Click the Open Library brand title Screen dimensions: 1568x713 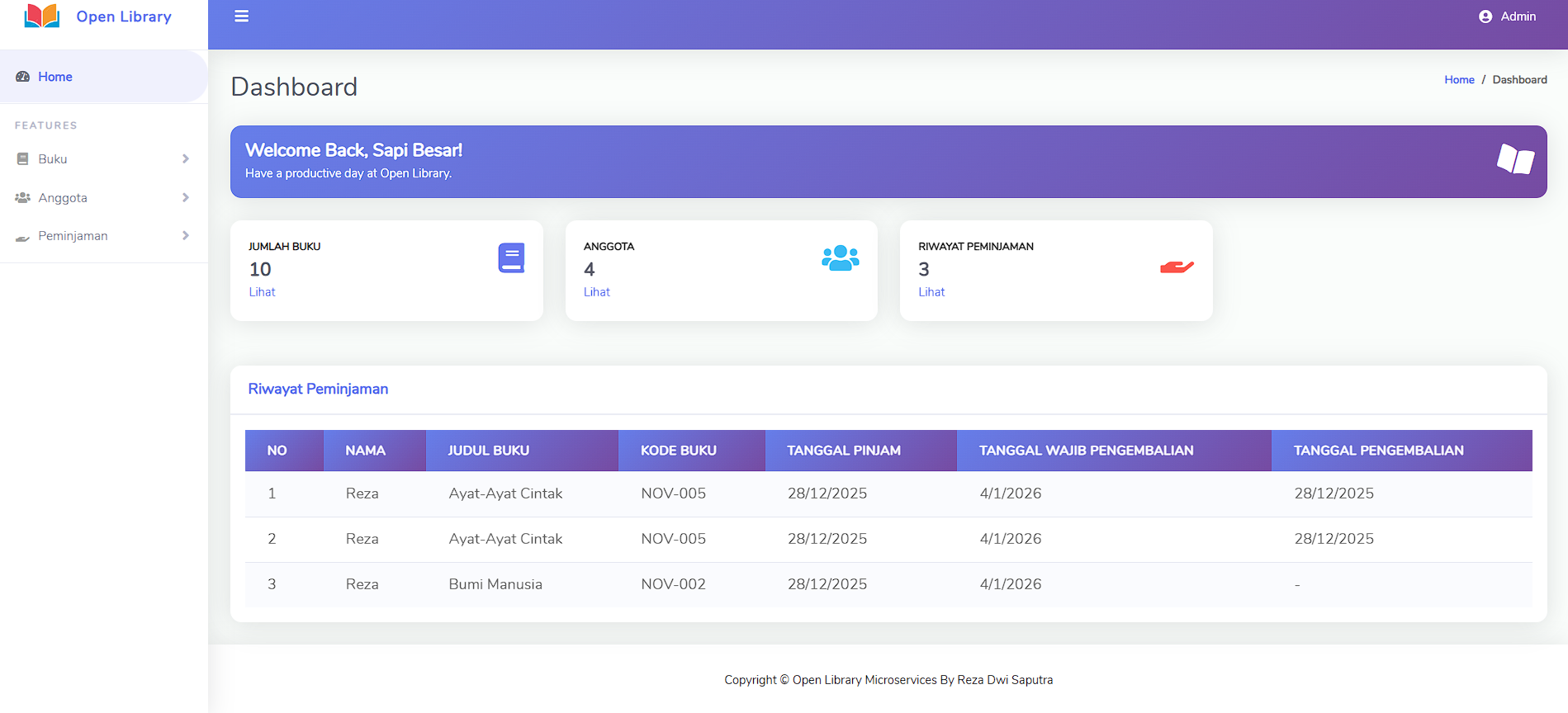[x=124, y=17]
